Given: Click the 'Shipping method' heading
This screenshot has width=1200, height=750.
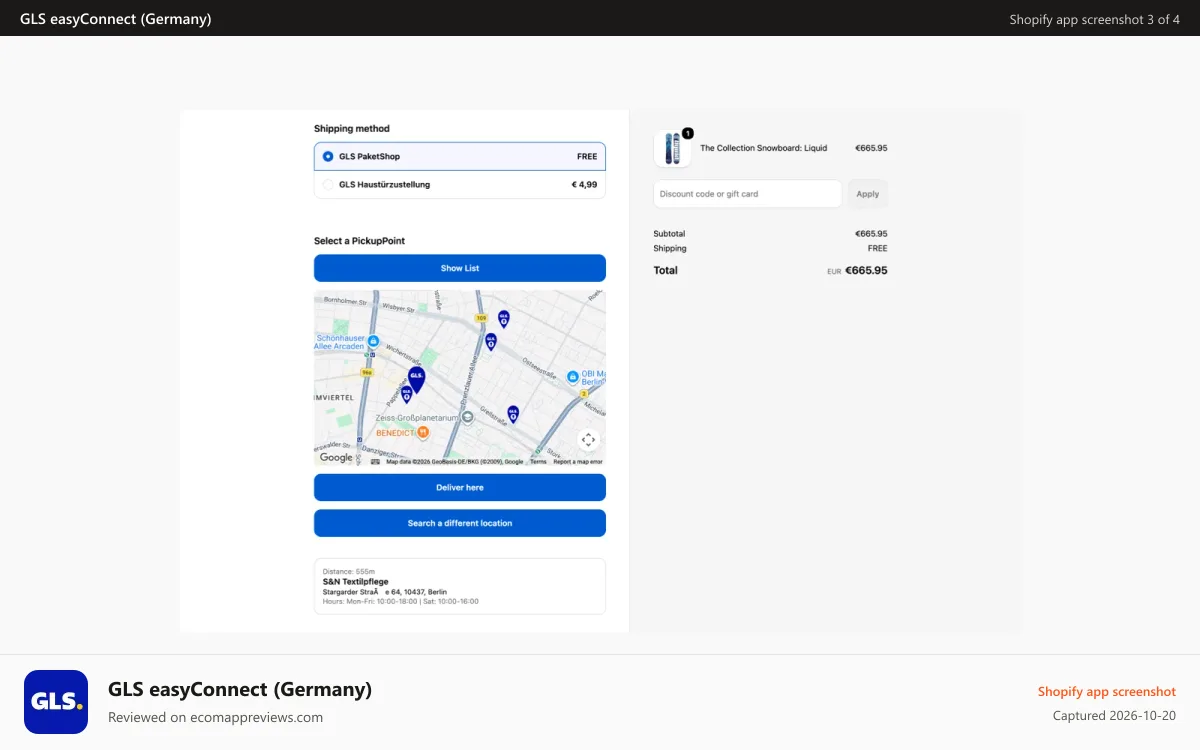Looking at the screenshot, I should coord(352,129).
